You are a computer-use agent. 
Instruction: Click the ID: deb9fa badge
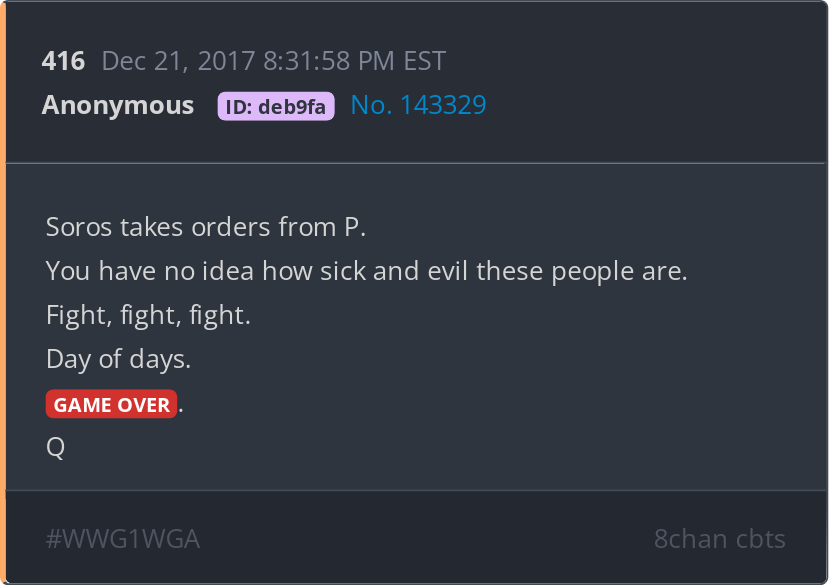(x=276, y=106)
